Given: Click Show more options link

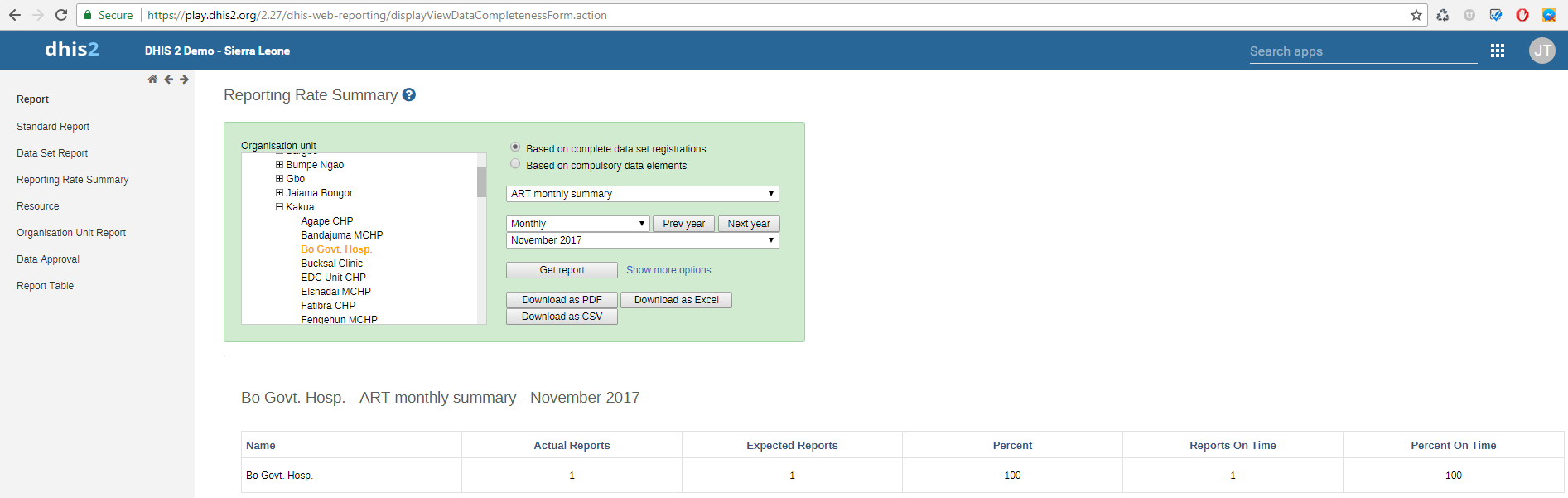Looking at the screenshot, I should pyautogui.click(x=668, y=270).
